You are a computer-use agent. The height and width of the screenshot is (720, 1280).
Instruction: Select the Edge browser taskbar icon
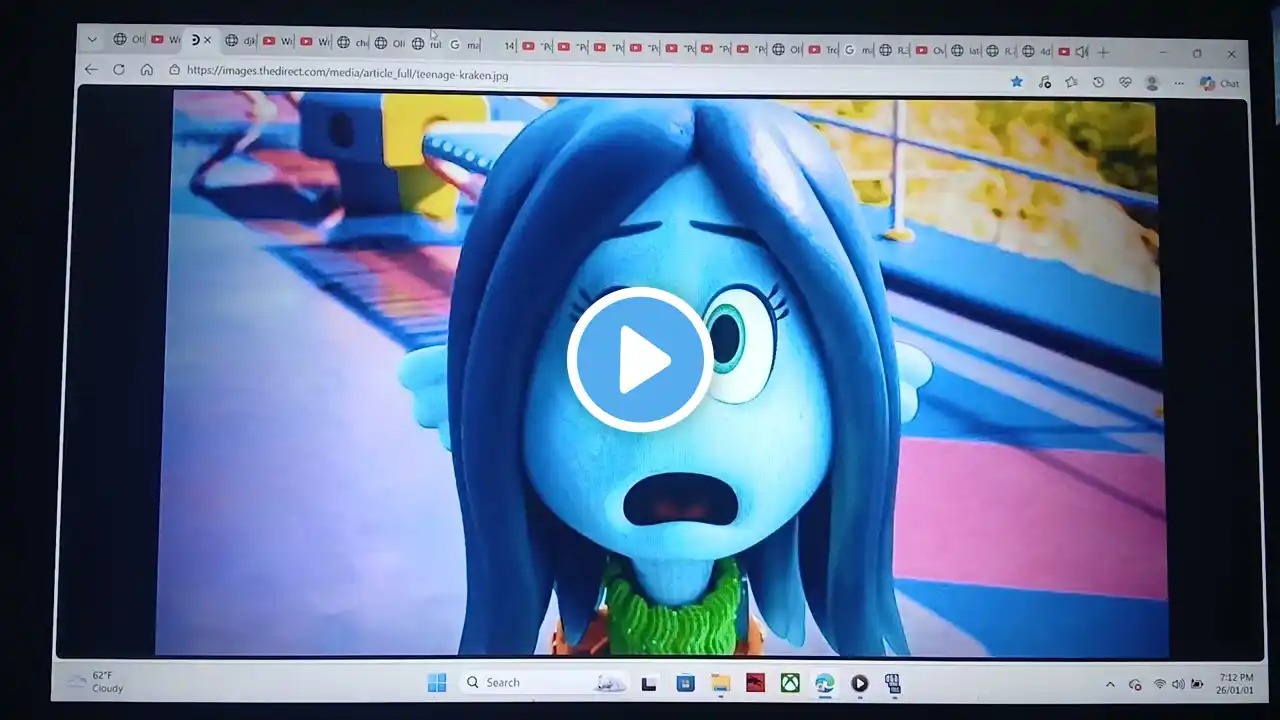(x=824, y=684)
